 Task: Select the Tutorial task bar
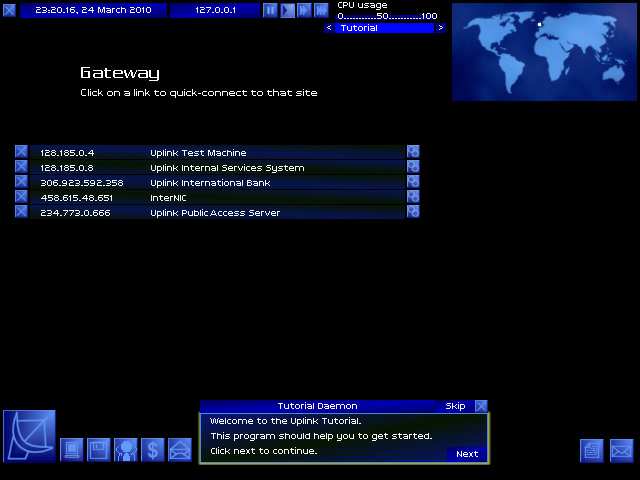(x=384, y=28)
